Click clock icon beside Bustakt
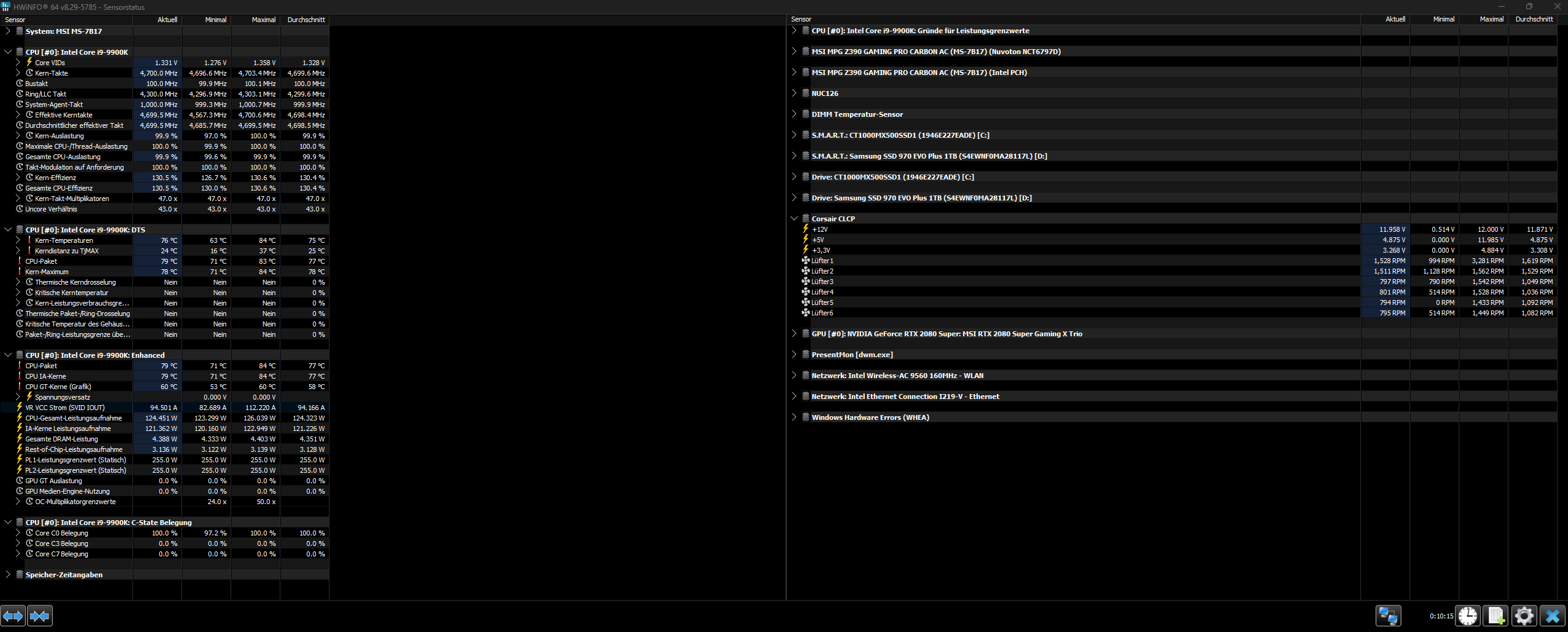Viewport: 1568px width, 632px height. pos(20,83)
